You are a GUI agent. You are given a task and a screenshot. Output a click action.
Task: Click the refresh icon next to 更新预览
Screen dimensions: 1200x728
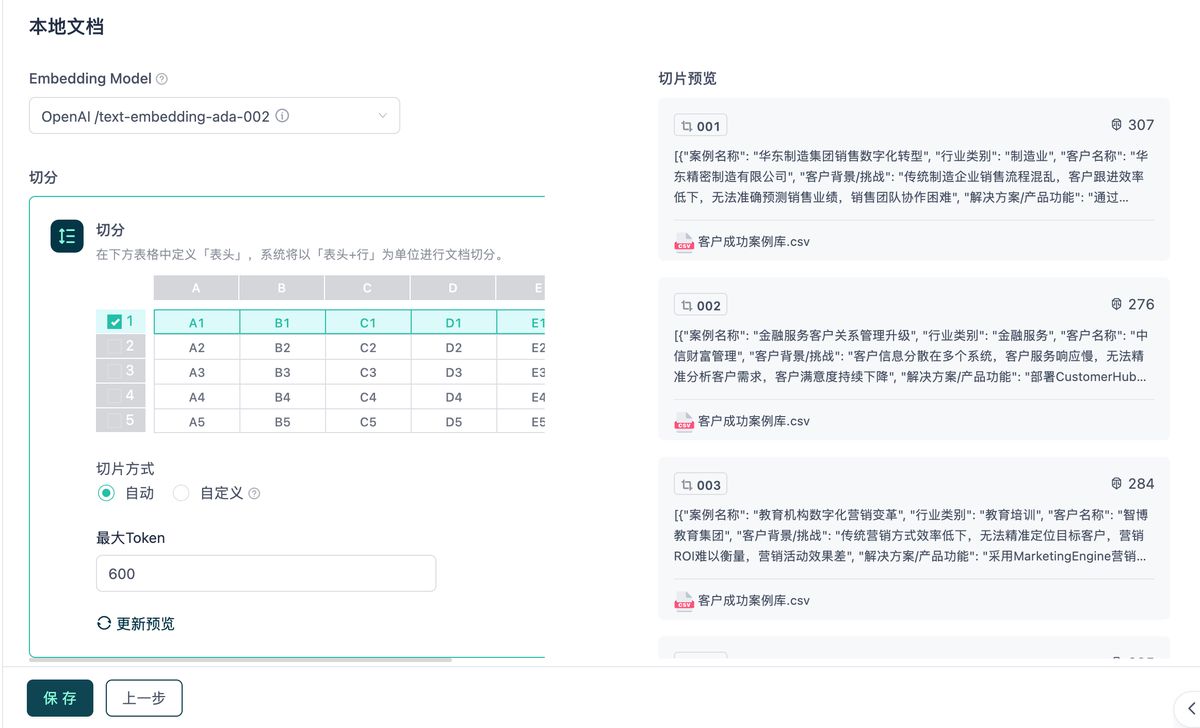coord(103,623)
